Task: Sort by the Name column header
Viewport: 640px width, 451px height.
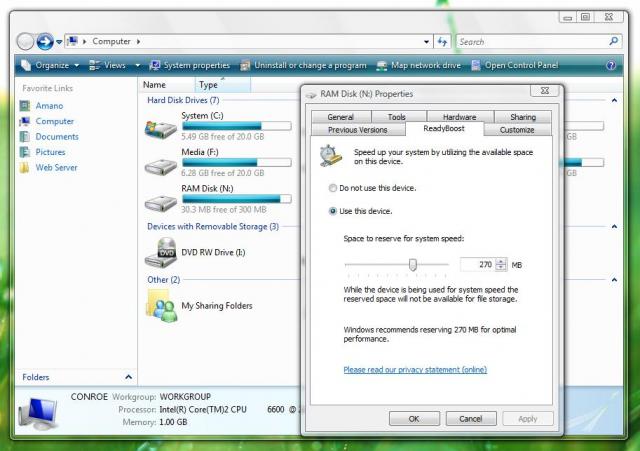Action: point(167,85)
